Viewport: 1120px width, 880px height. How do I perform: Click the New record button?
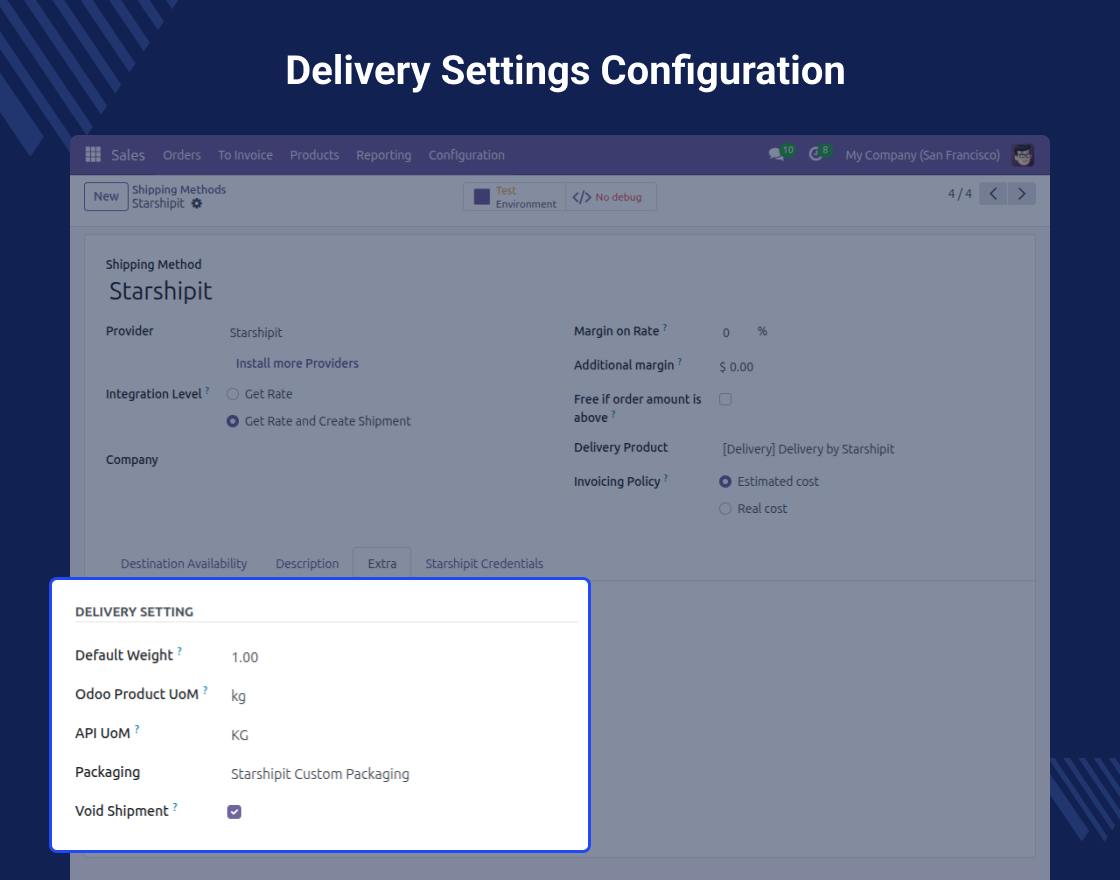click(106, 196)
